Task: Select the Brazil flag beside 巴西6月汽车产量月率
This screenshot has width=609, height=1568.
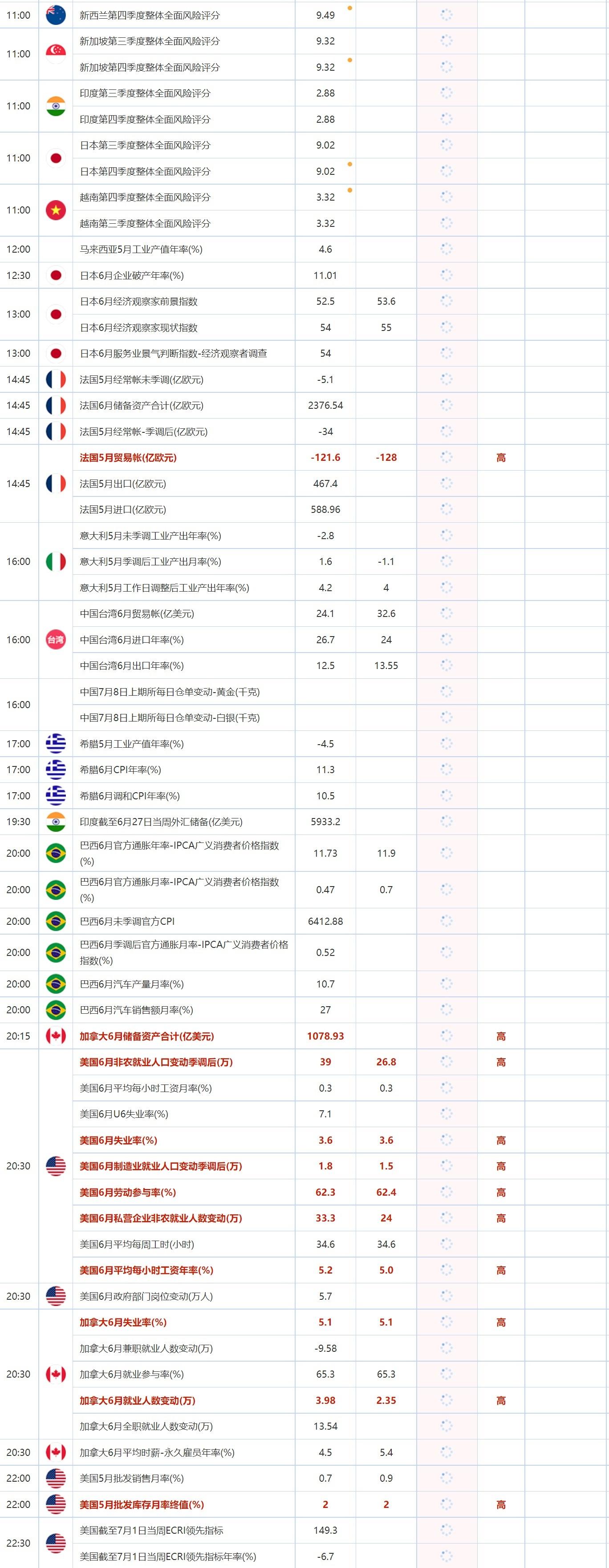Action: click(x=55, y=984)
